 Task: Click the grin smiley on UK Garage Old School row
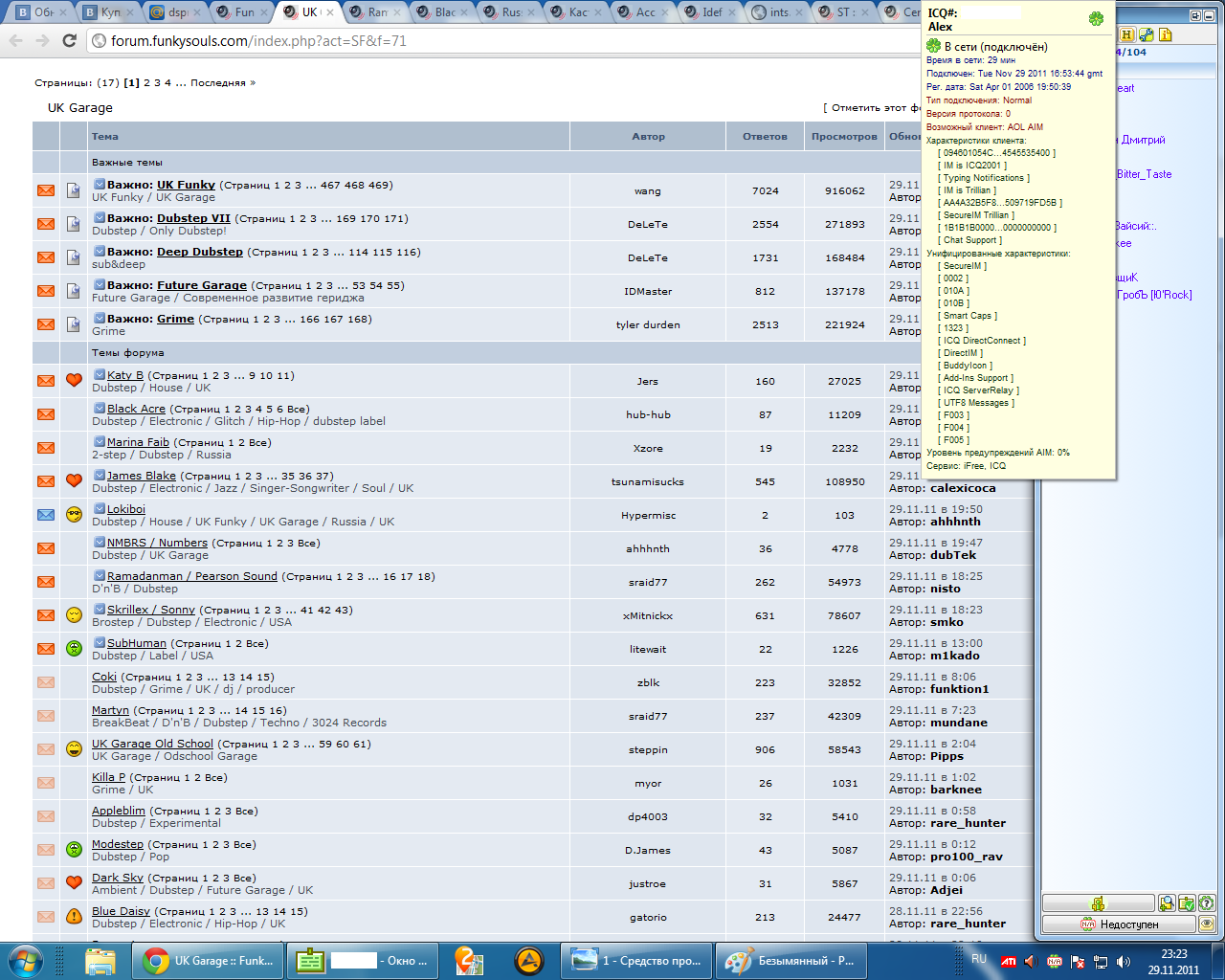coord(74,749)
